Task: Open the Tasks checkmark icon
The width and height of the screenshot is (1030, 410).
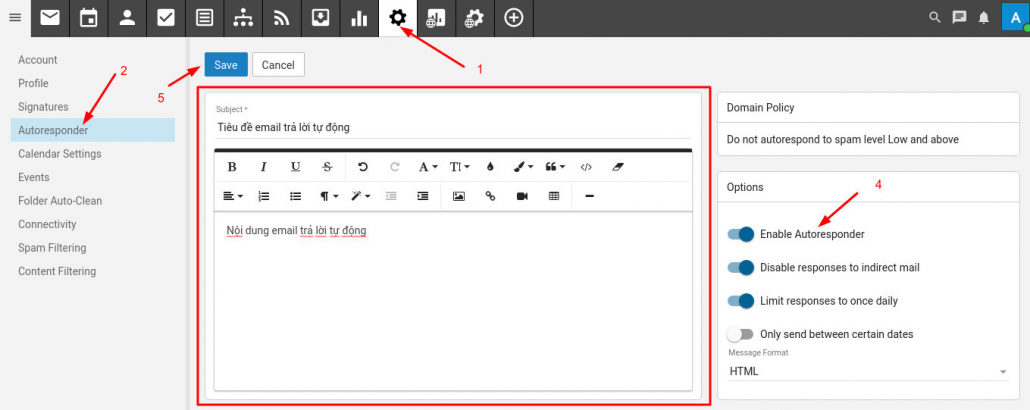Action: pos(166,18)
